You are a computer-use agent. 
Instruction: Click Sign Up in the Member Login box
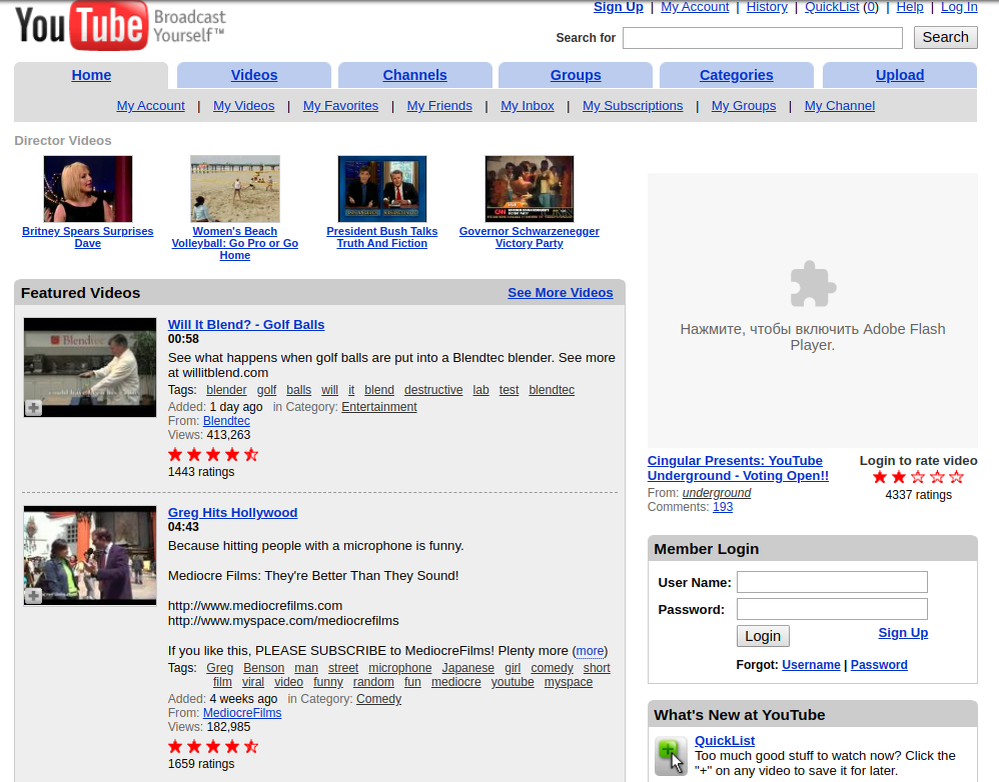(x=903, y=633)
